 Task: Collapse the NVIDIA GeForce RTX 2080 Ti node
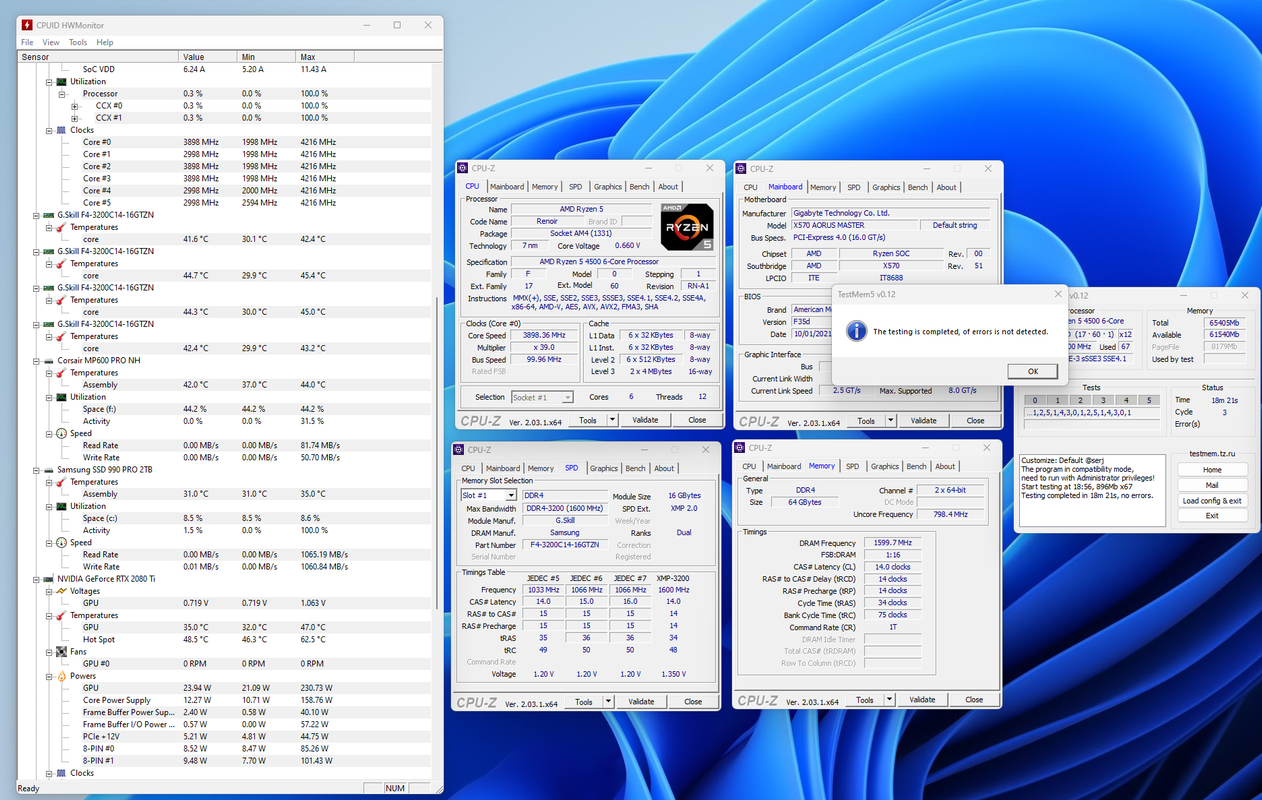coord(35,579)
